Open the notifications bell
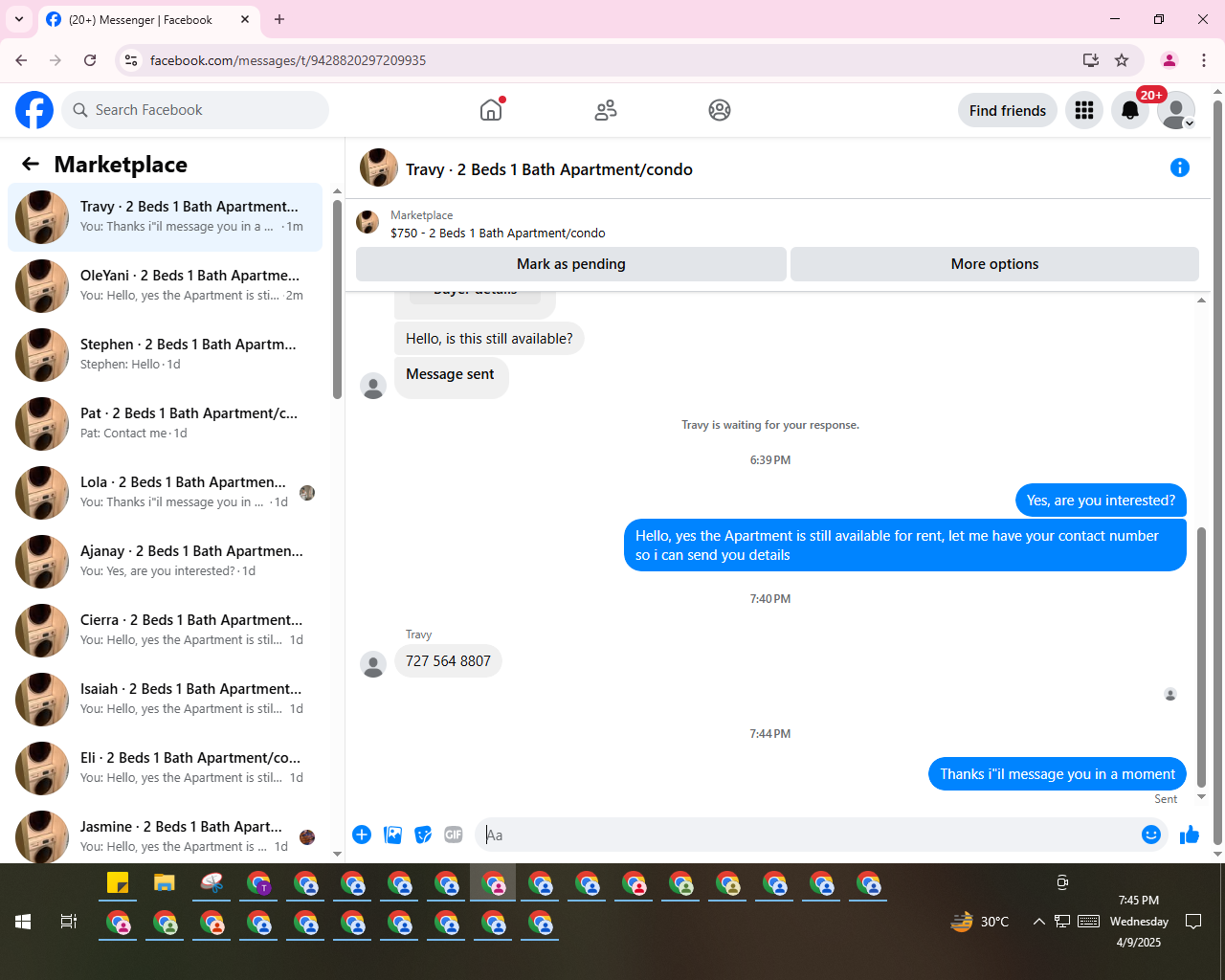Viewport: 1225px width, 980px height. tap(1130, 110)
